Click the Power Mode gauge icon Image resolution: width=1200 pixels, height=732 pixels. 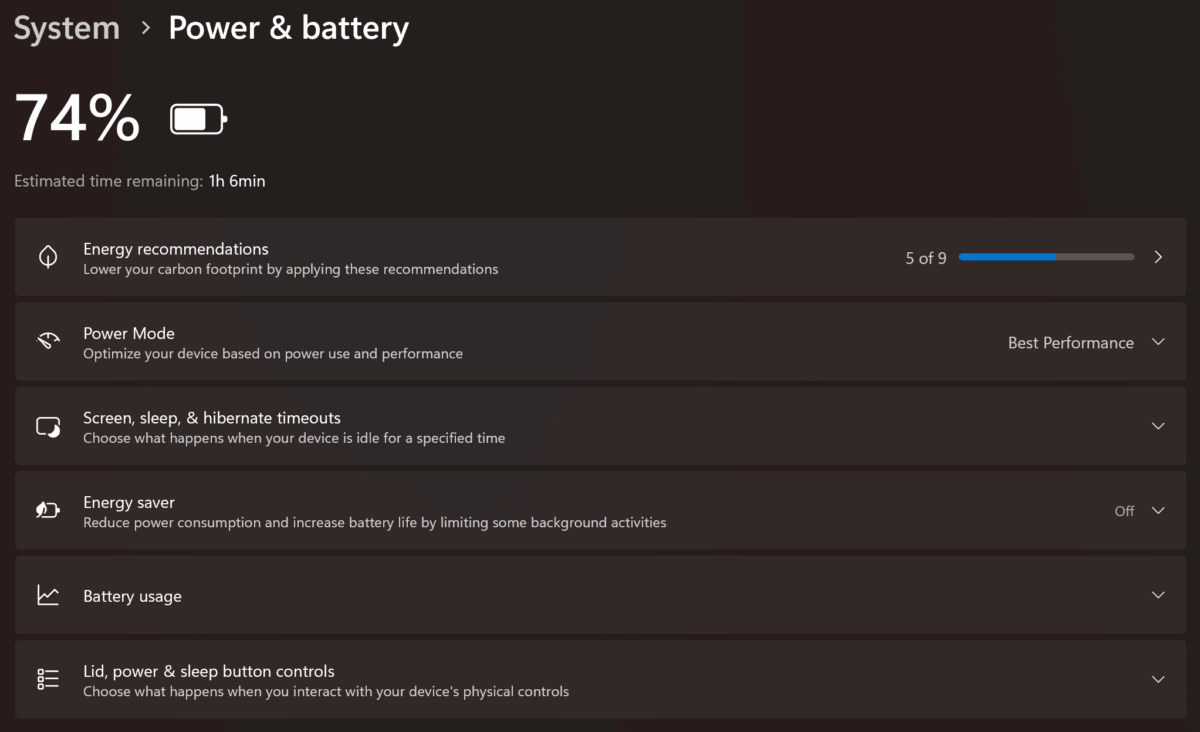(x=48, y=342)
